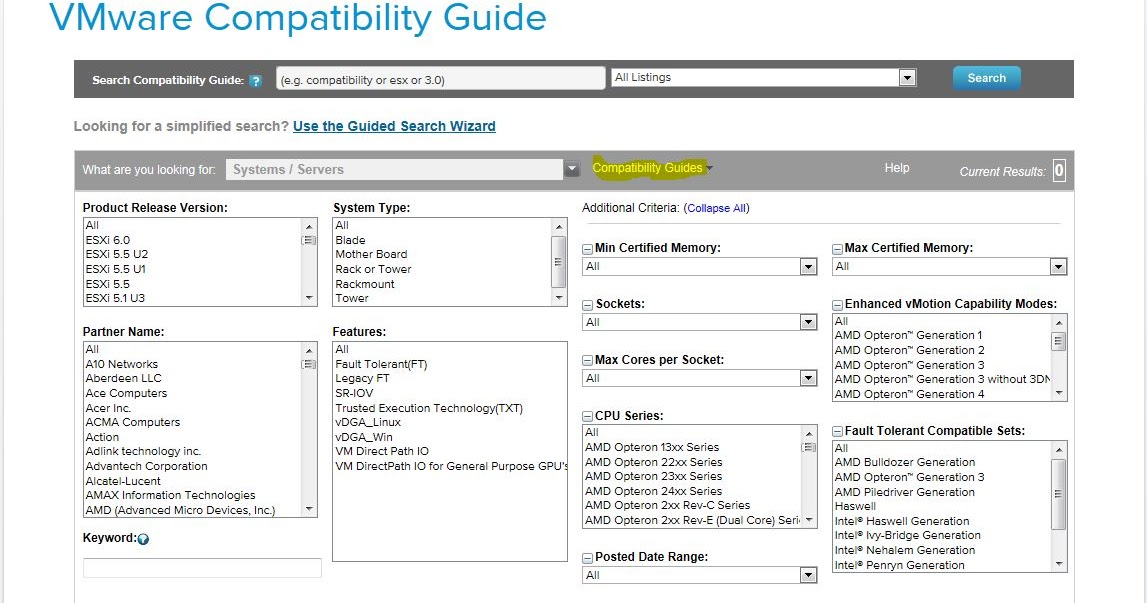The height and width of the screenshot is (603, 1147).
Task: Open the All Listings dropdown
Action: coord(905,77)
